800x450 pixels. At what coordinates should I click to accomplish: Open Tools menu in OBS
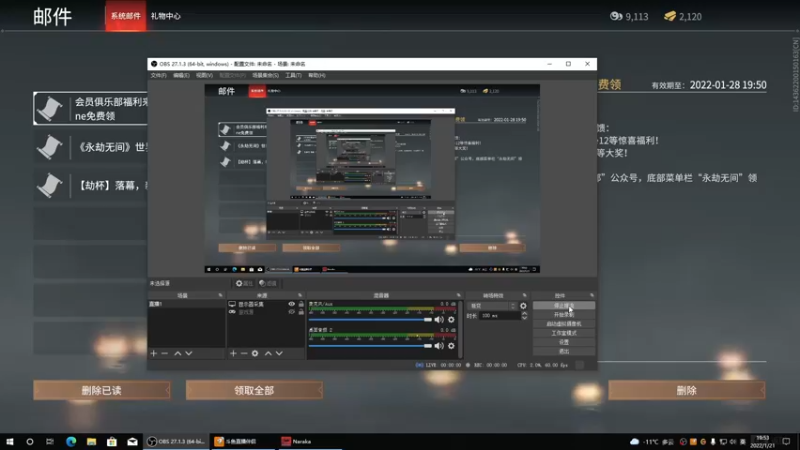coord(293,75)
